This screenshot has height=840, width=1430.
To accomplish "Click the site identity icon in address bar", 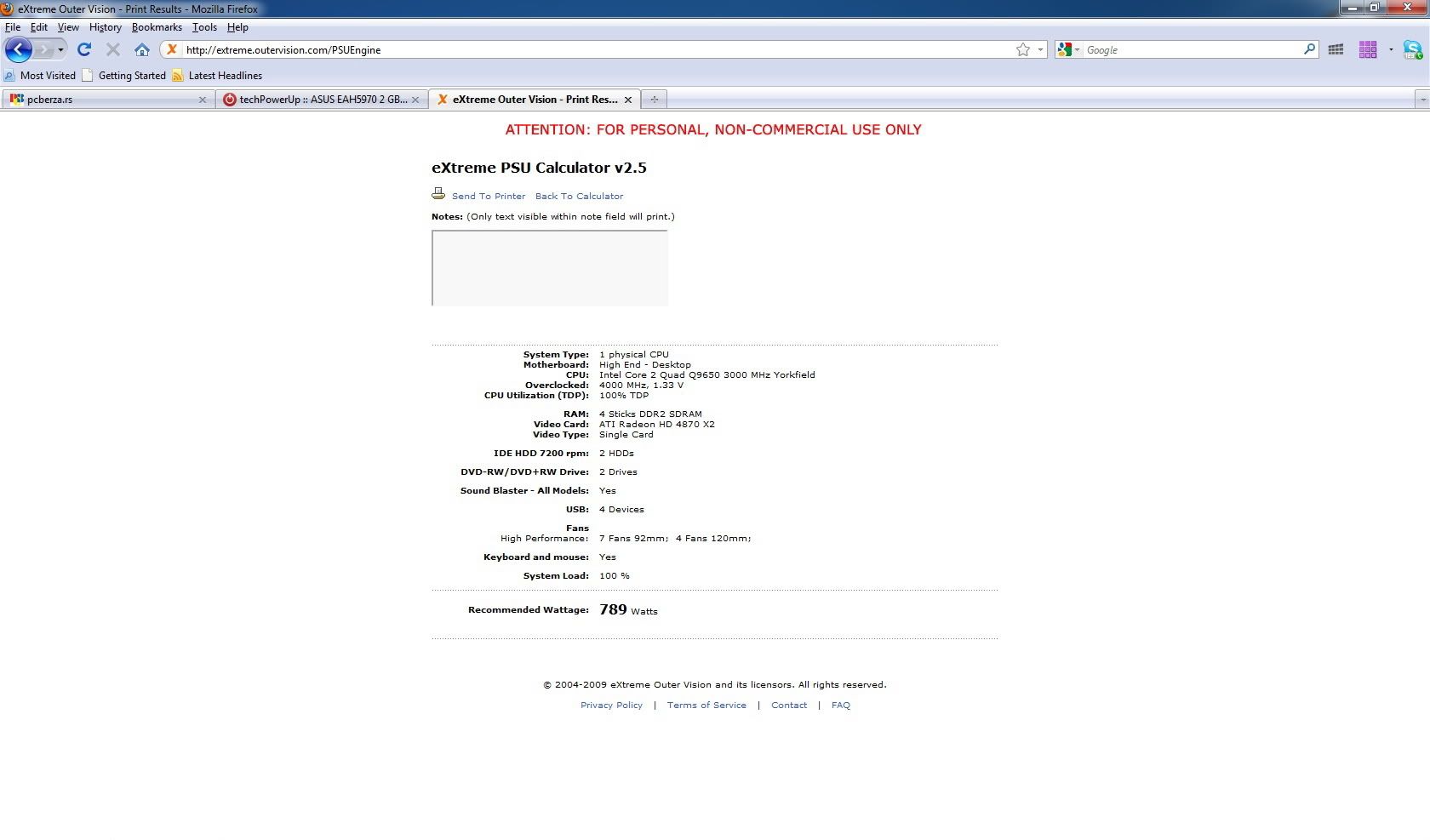I will [172, 49].
